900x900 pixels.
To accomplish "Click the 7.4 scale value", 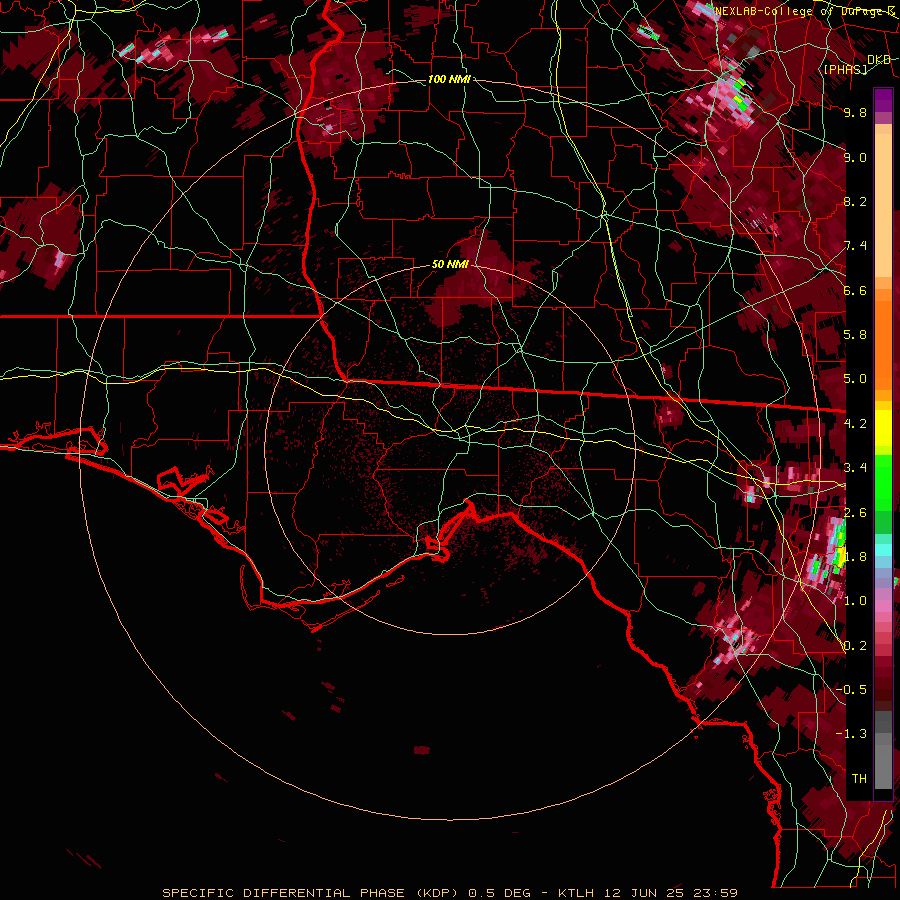I will click(x=855, y=246).
